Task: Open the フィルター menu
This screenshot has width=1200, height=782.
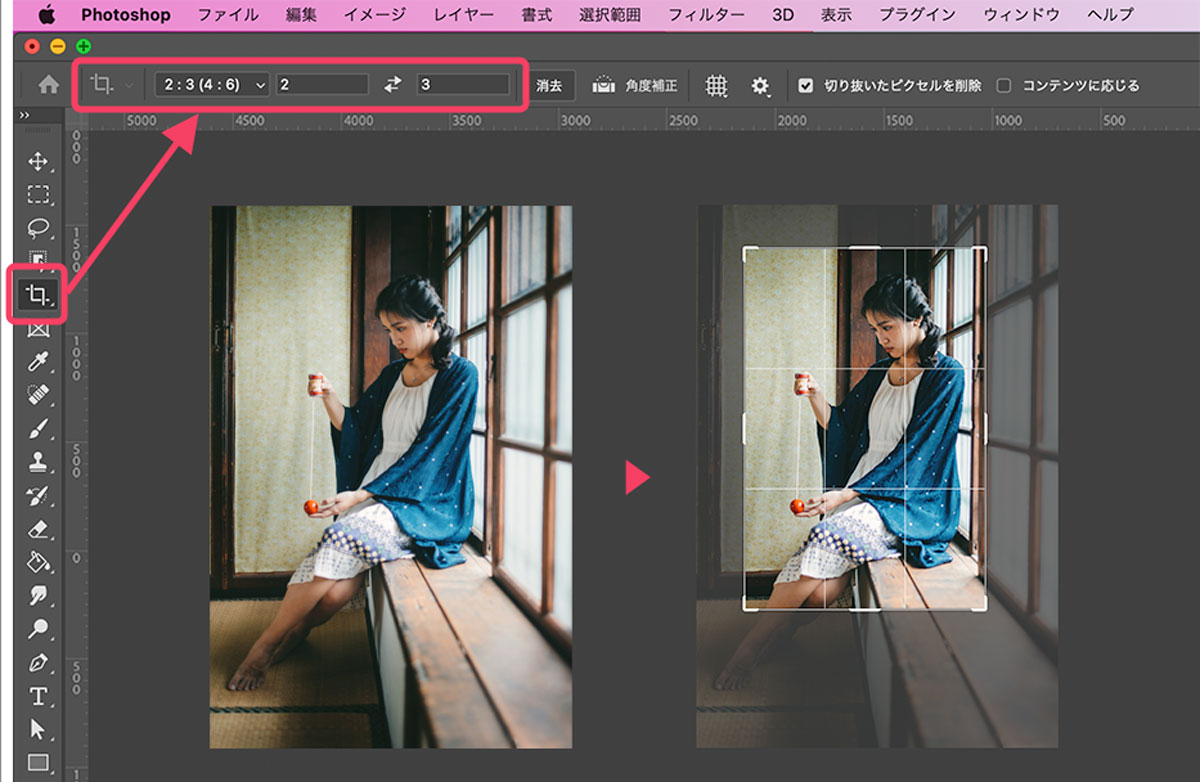Action: point(706,15)
